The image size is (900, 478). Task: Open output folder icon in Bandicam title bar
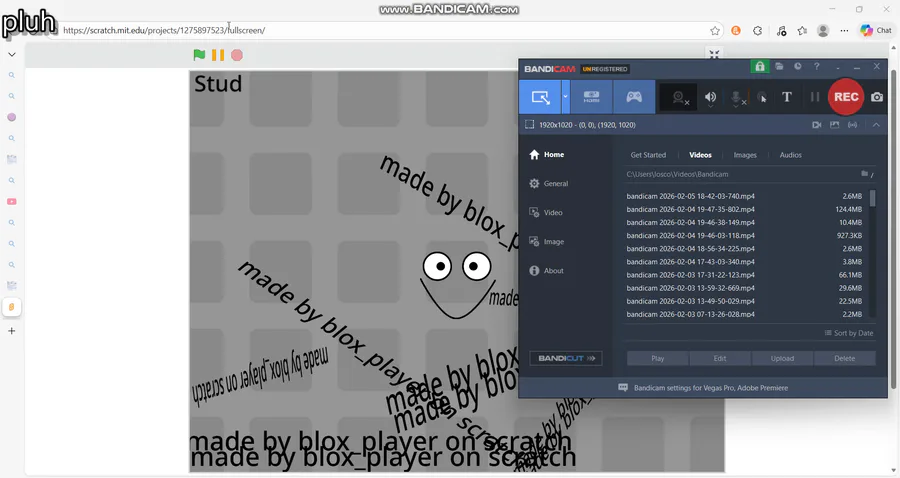[x=779, y=67]
